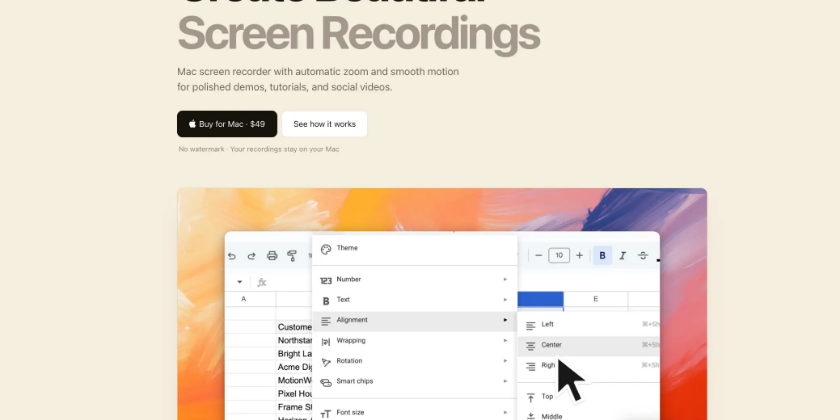Click the "Screen Recordings" heading text
This screenshot has width=840, height=420.
pyautogui.click(x=358, y=33)
